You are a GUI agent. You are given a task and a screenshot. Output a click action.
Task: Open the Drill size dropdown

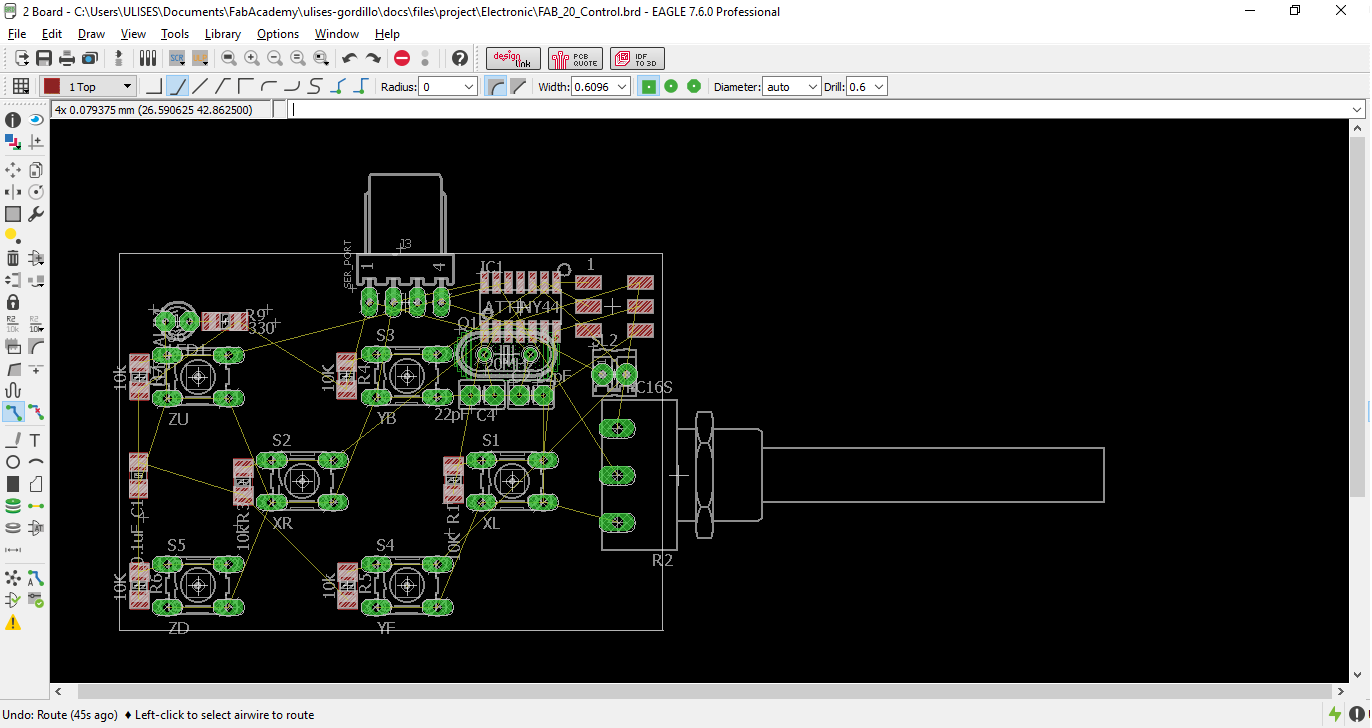(878, 87)
